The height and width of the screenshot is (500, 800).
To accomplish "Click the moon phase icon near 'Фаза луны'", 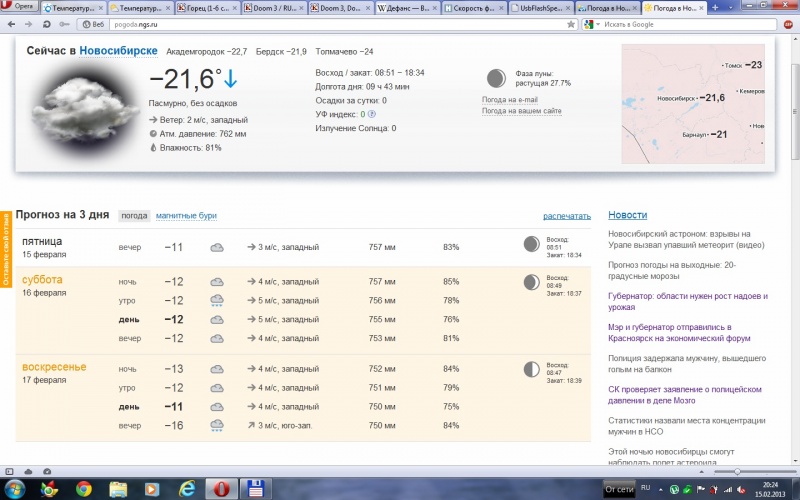I will point(496,79).
